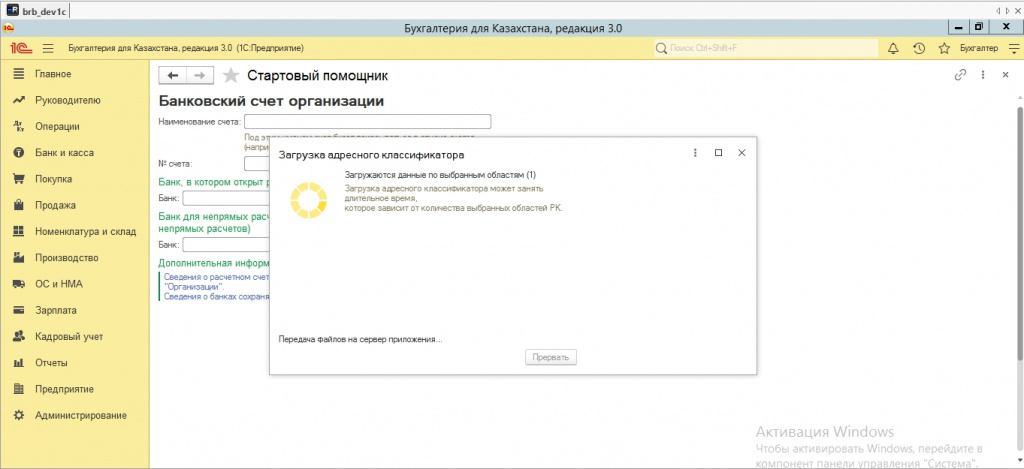This screenshot has height=469, width=1024.
Task: Click the Наименование счета input field
Action: tap(368, 121)
